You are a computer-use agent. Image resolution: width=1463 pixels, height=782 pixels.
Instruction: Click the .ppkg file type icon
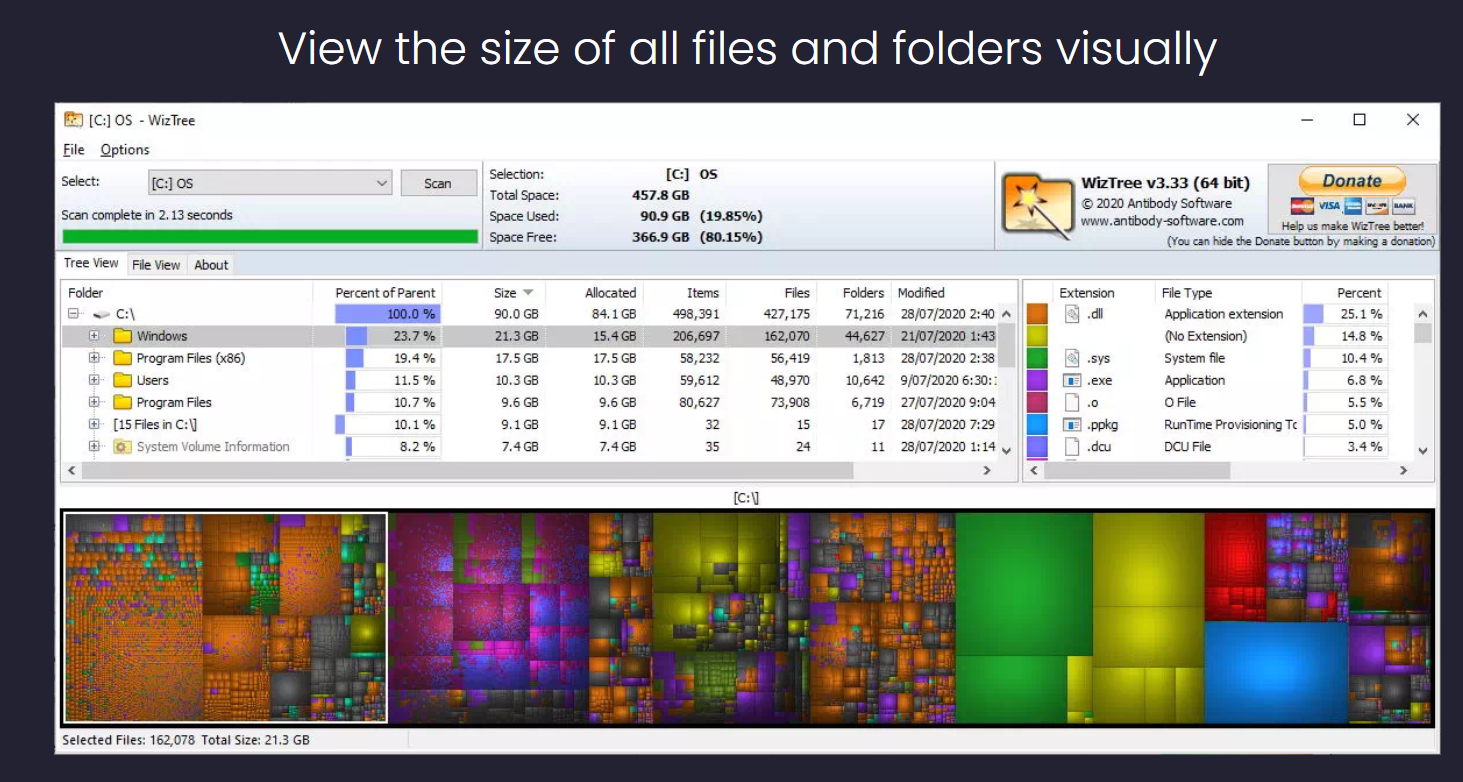coord(1072,424)
